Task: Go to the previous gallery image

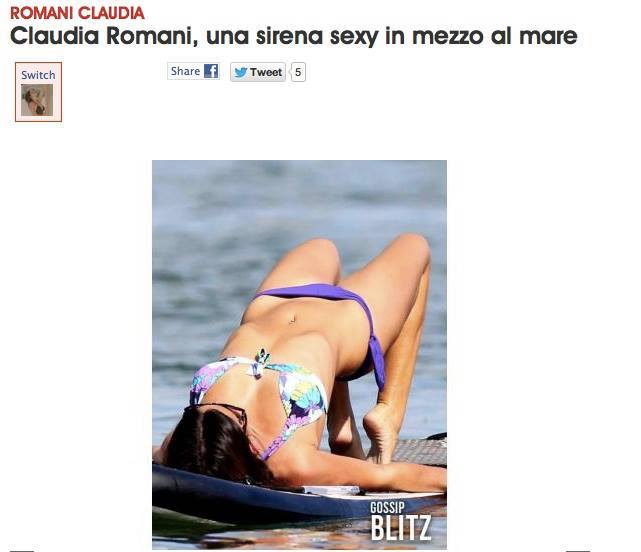Action: pyautogui.click(x=21, y=550)
